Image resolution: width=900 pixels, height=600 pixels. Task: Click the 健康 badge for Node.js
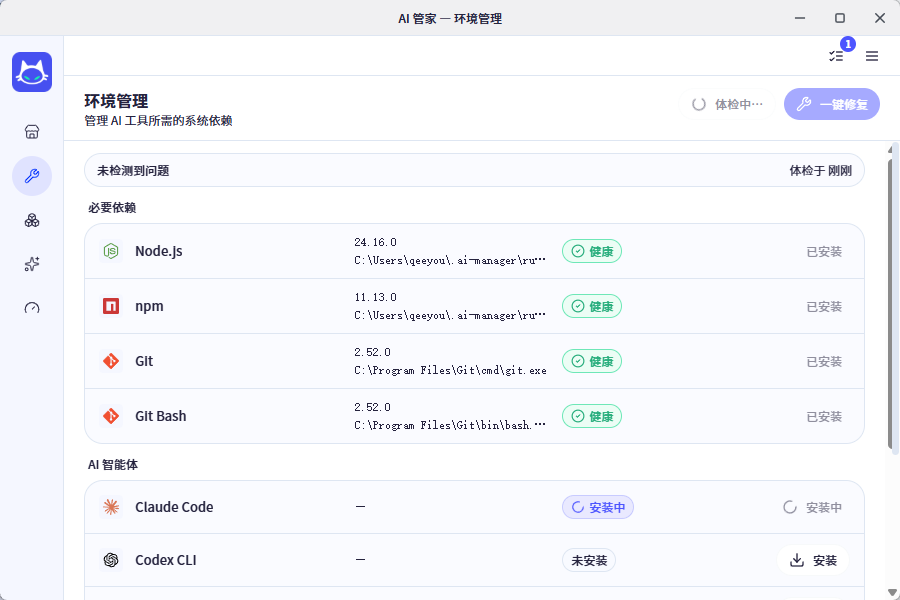pyautogui.click(x=592, y=251)
